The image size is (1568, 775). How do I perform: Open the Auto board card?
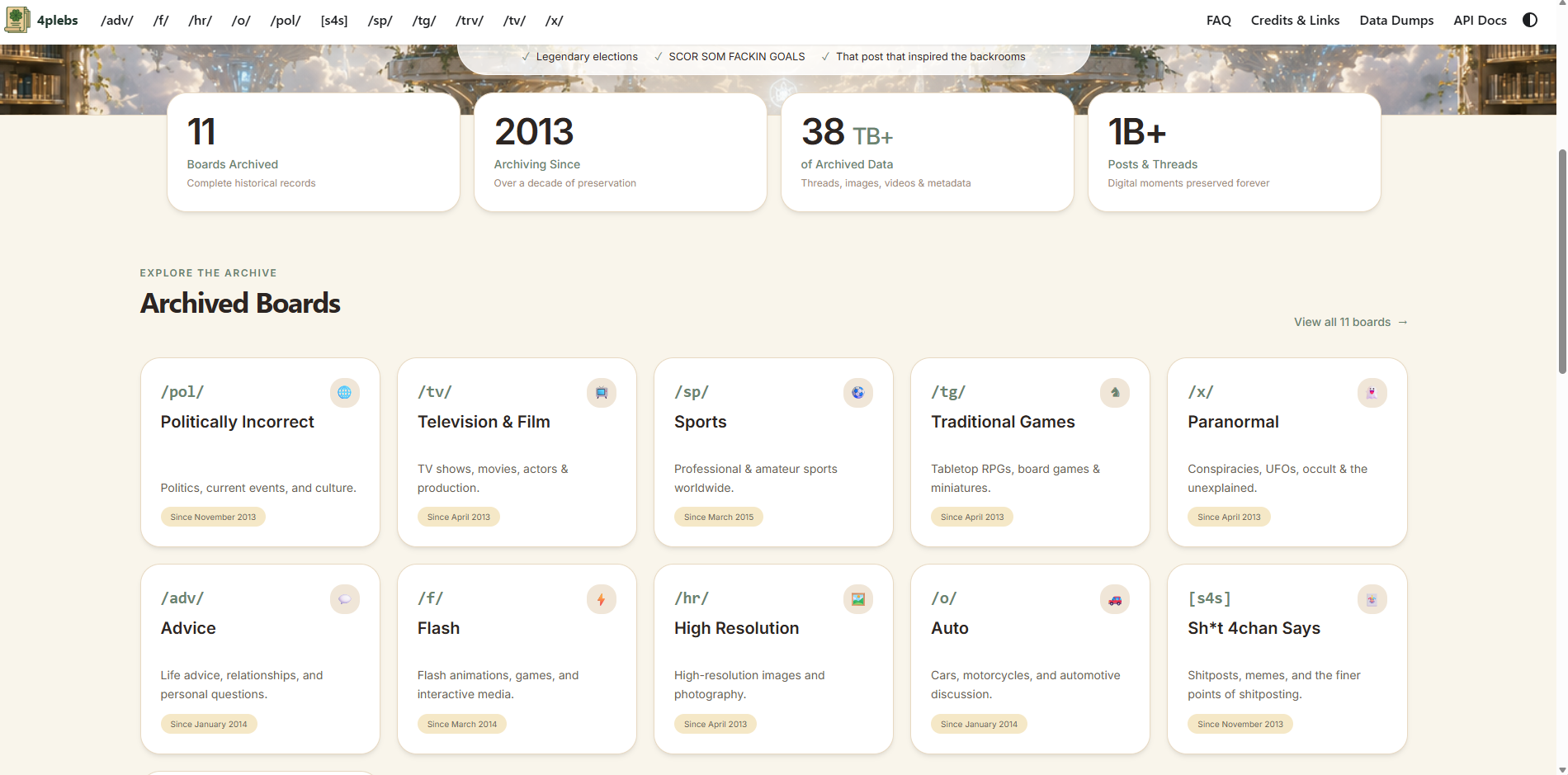(x=1030, y=659)
